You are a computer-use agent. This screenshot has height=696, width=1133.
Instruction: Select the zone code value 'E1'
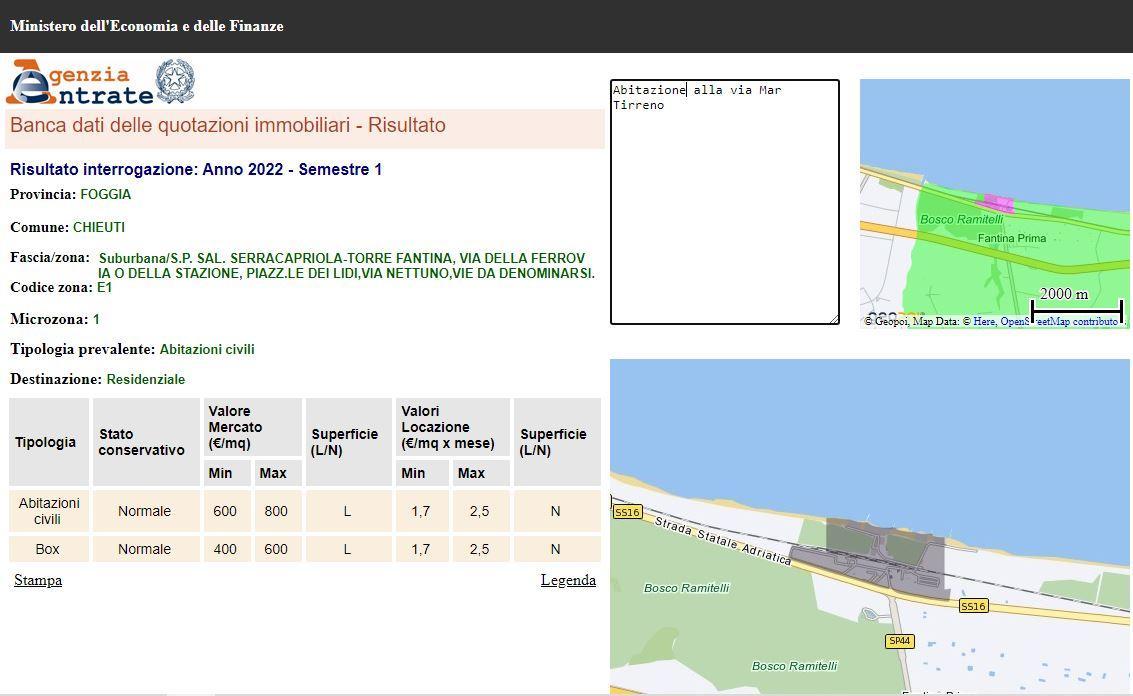(104, 288)
